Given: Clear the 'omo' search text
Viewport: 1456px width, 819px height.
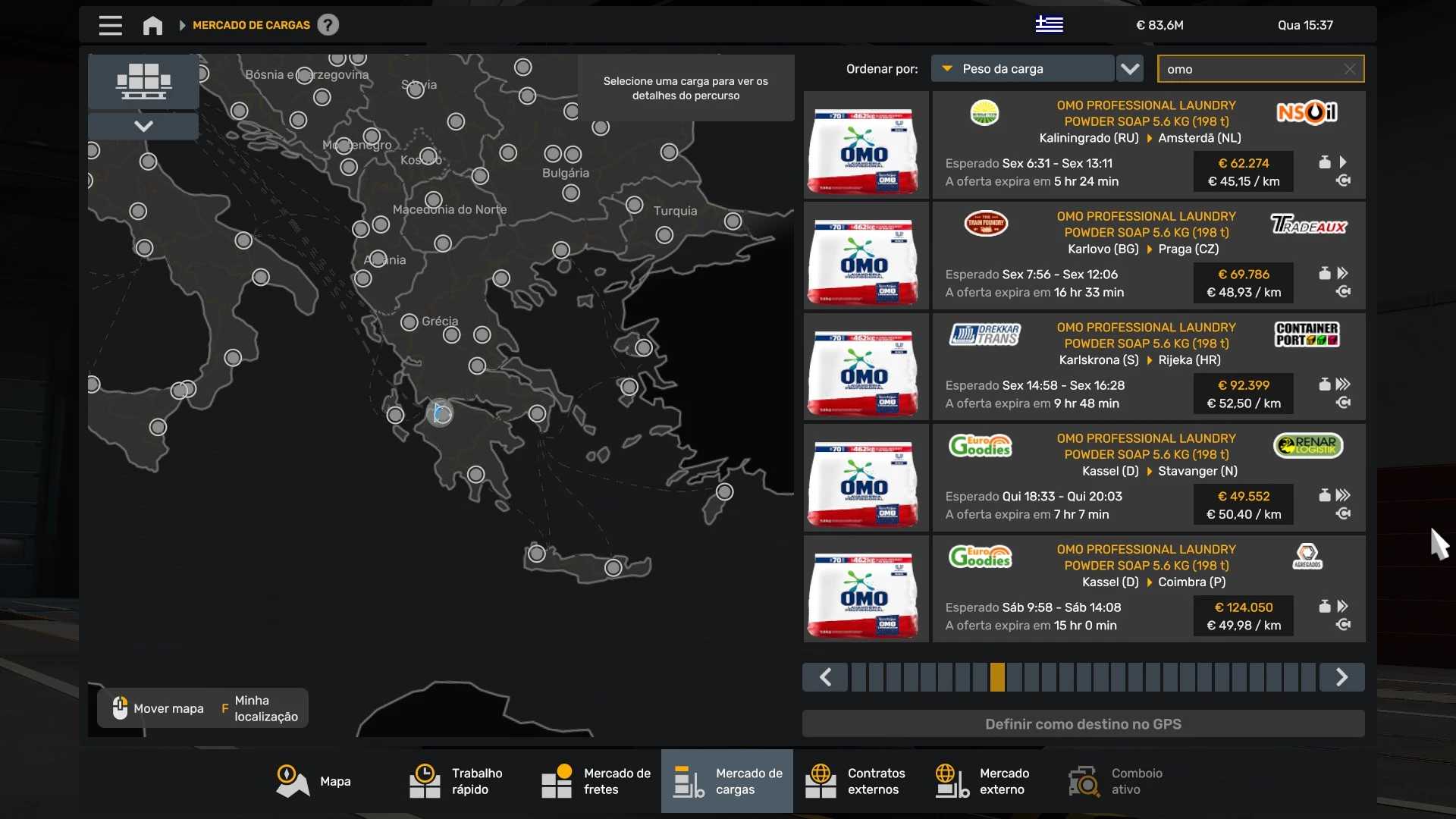Looking at the screenshot, I should point(1350,69).
